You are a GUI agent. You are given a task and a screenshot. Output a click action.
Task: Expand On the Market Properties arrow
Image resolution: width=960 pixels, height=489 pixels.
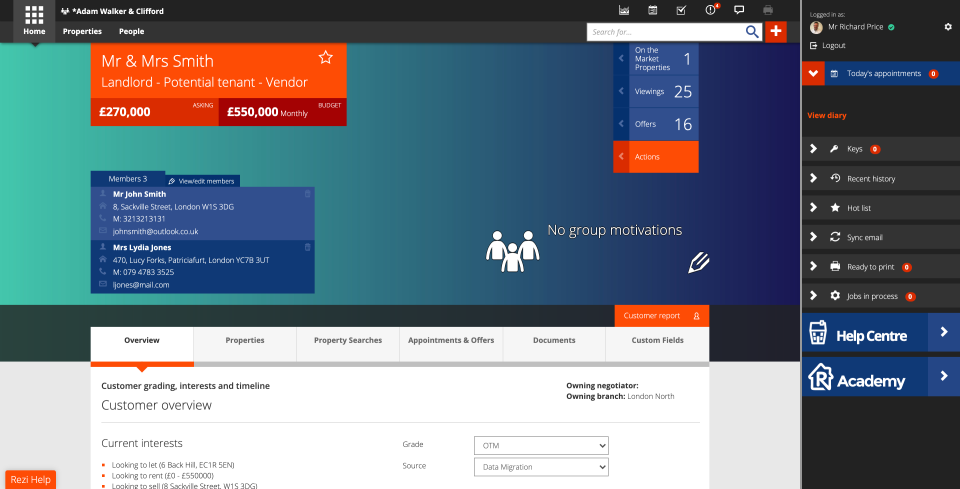click(x=621, y=59)
